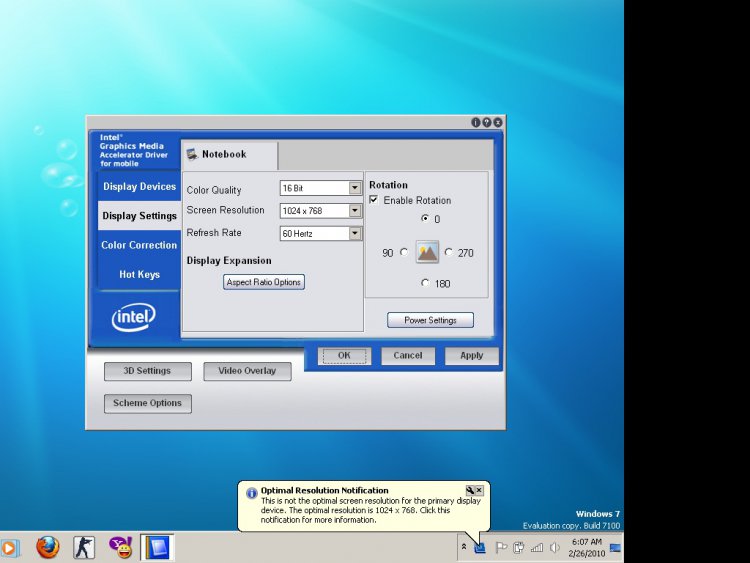The image size is (750, 563).
Task: Select the 90 degree rotation option
Action: click(x=404, y=252)
